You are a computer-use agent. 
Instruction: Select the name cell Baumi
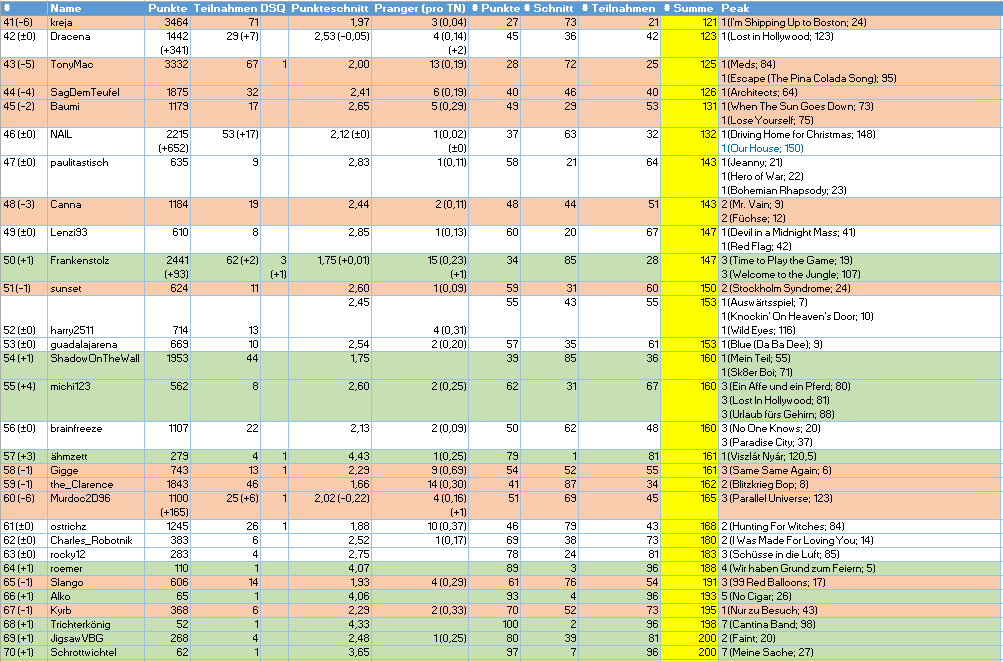coord(96,114)
